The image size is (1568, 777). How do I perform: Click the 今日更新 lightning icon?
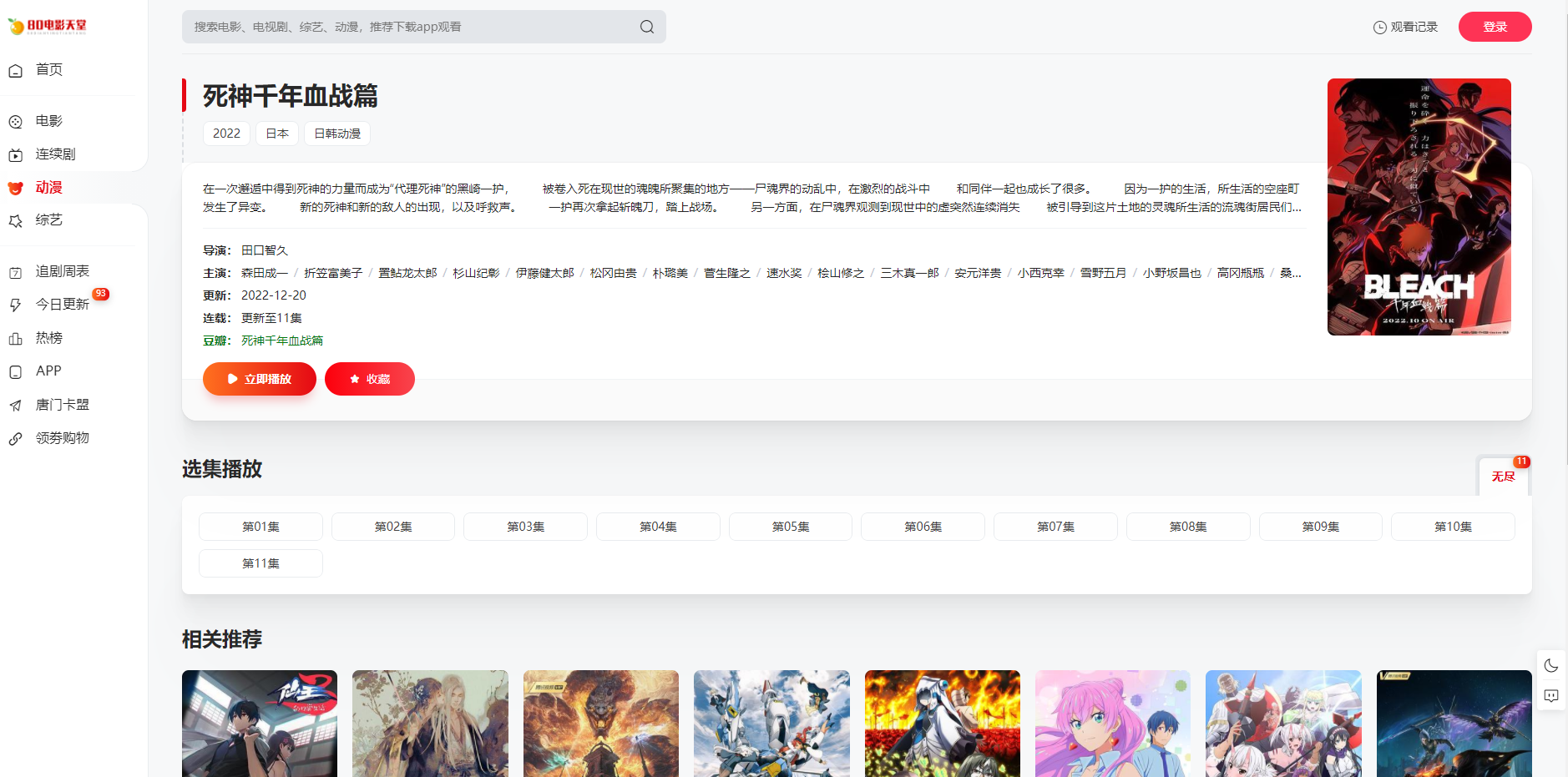(15, 305)
